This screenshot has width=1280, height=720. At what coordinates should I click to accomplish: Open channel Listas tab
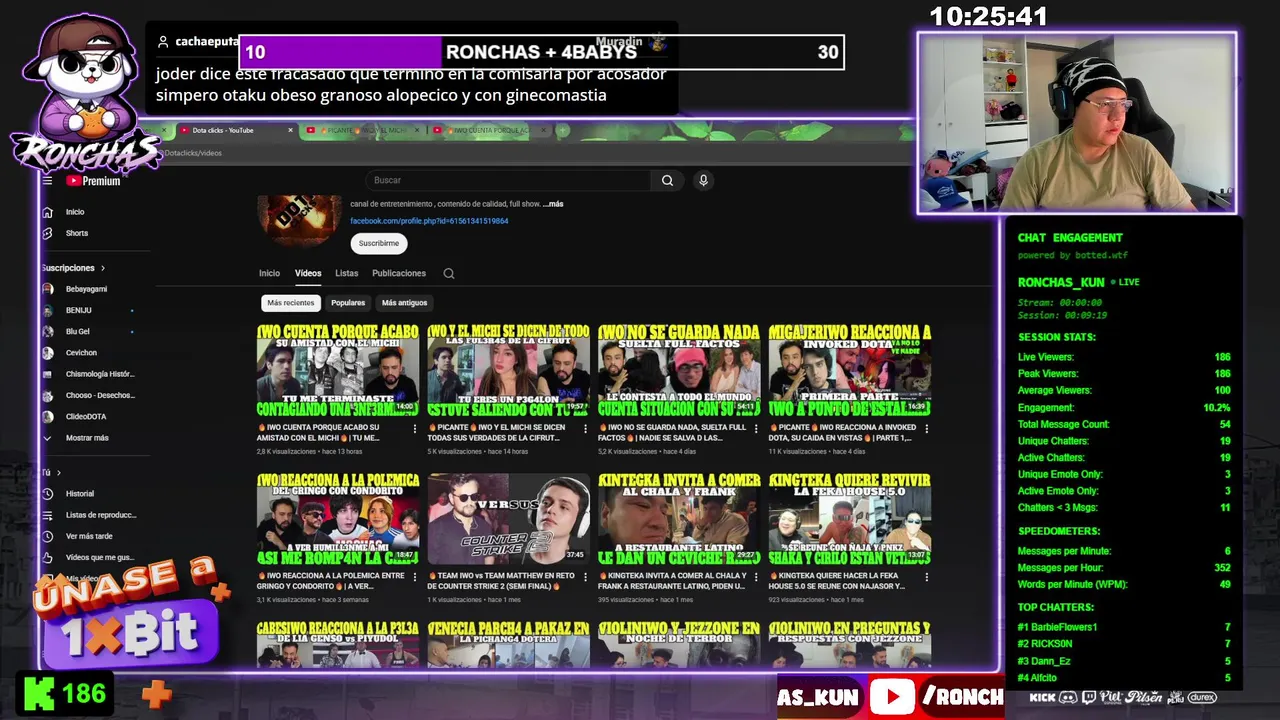click(x=347, y=273)
